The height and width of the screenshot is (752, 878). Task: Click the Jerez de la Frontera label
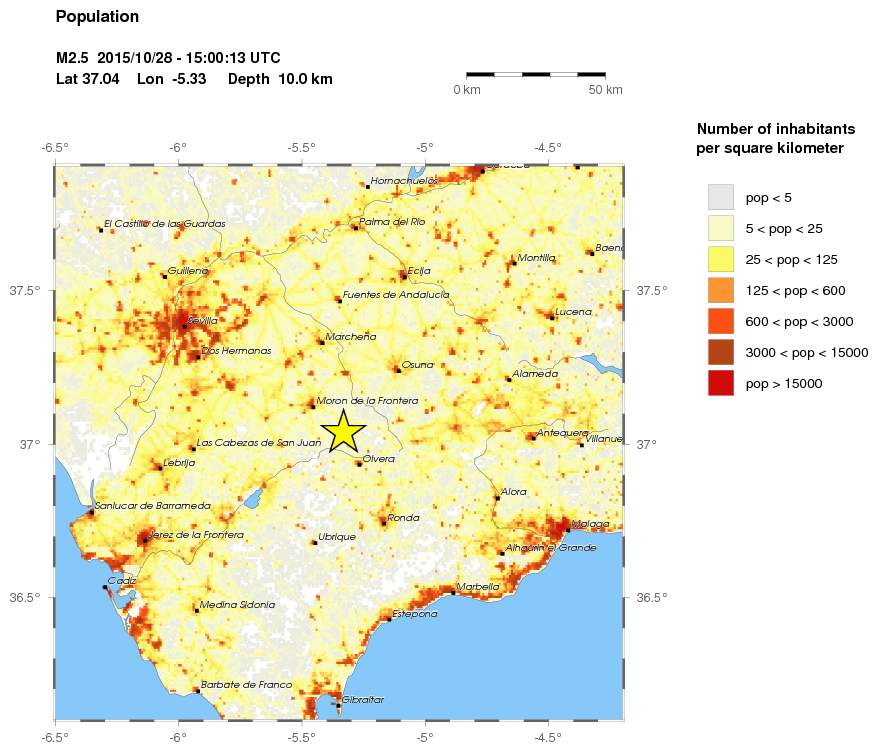point(196,535)
